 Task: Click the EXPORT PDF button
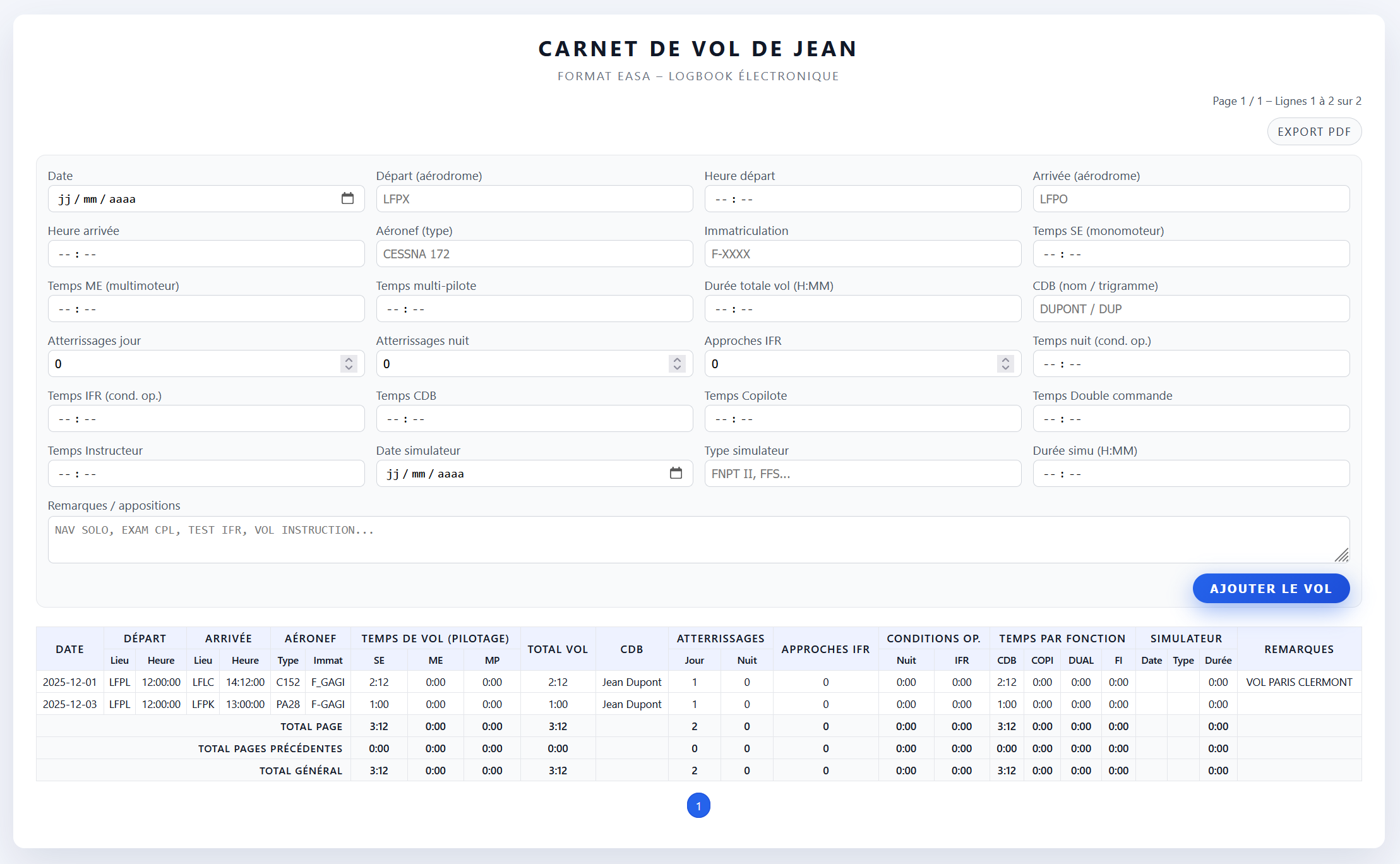coord(1314,131)
